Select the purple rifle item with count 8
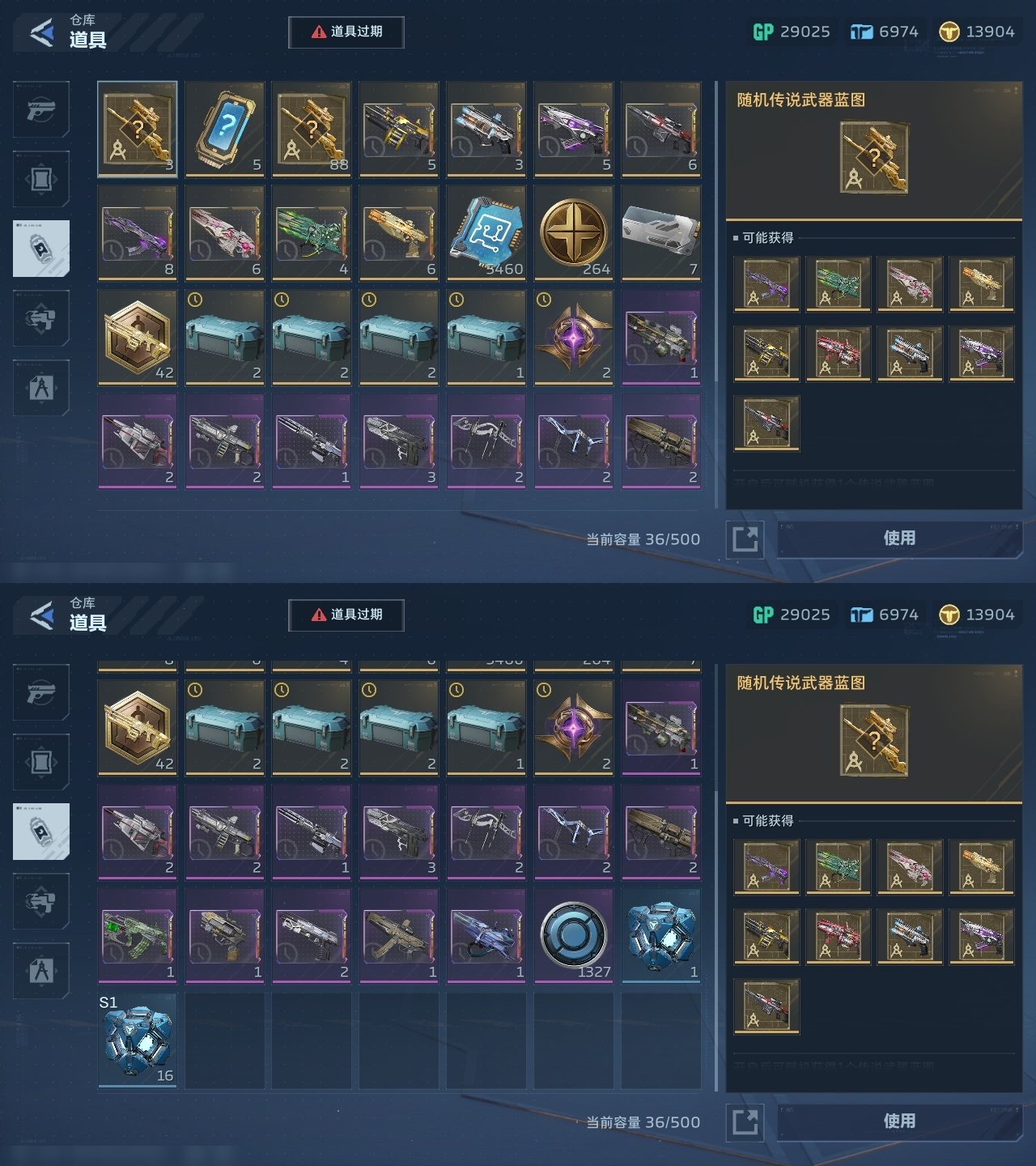The height and width of the screenshot is (1166, 1036). (138, 233)
